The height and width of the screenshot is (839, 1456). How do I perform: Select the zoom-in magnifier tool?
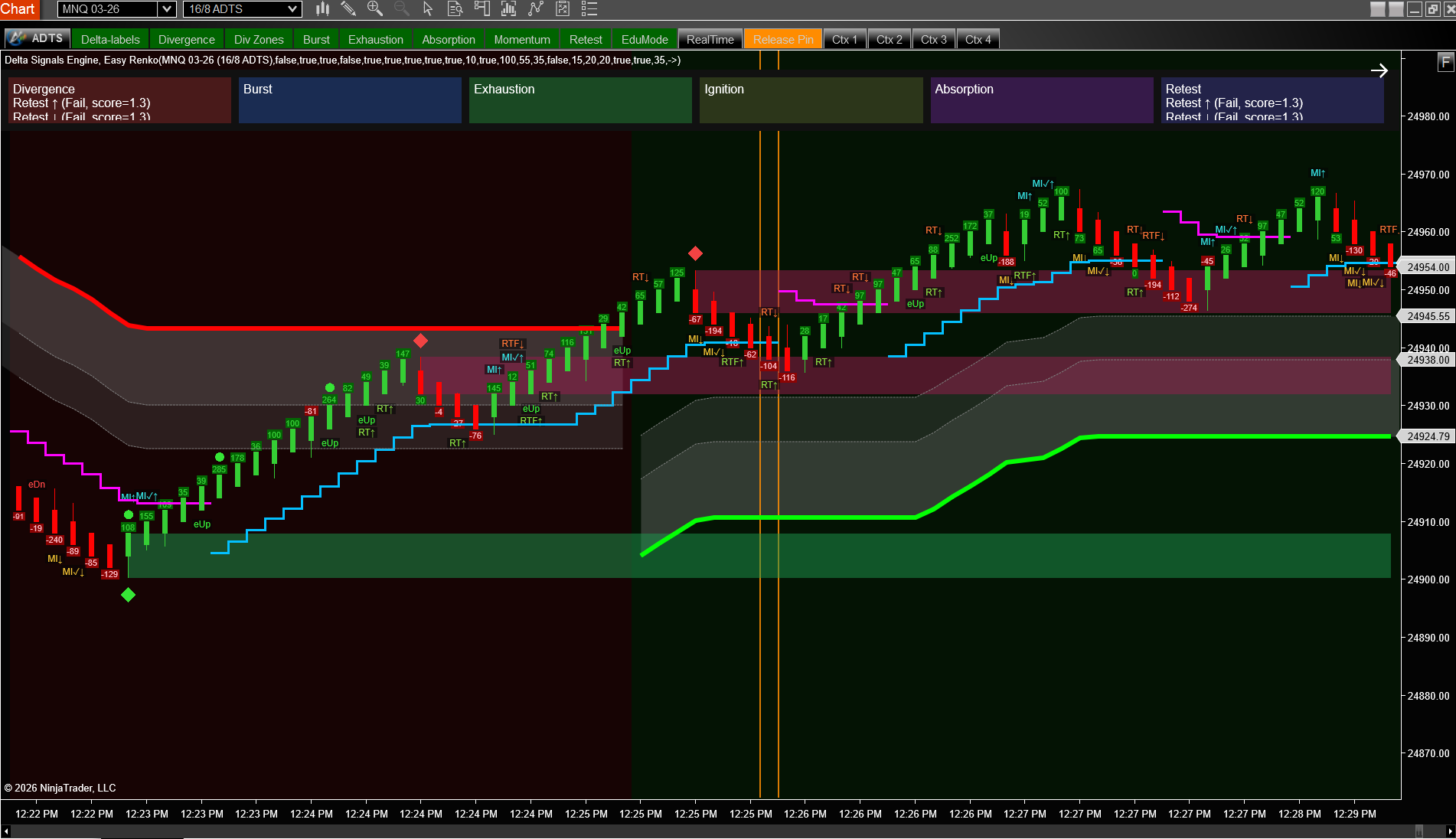pos(375,9)
